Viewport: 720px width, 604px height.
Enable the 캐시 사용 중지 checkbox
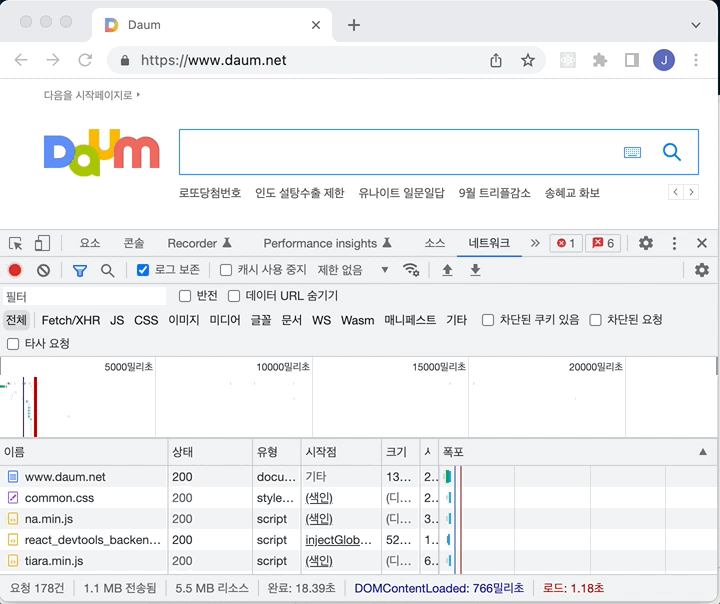coord(225,270)
